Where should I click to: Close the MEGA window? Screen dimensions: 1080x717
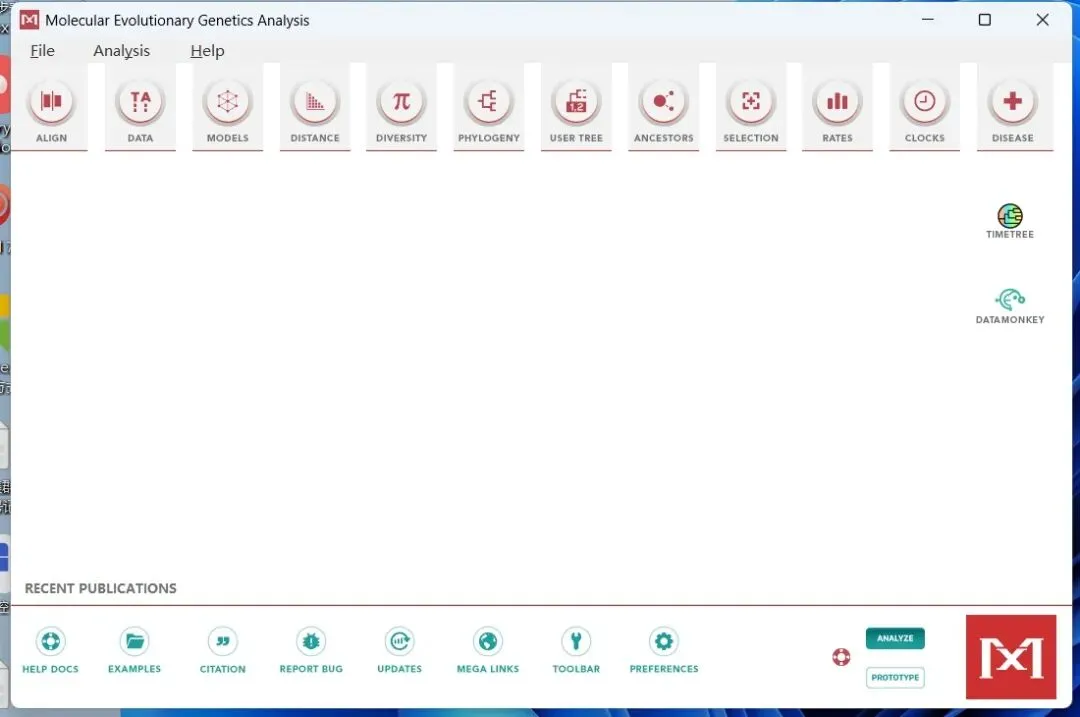(x=1043, y=20)
